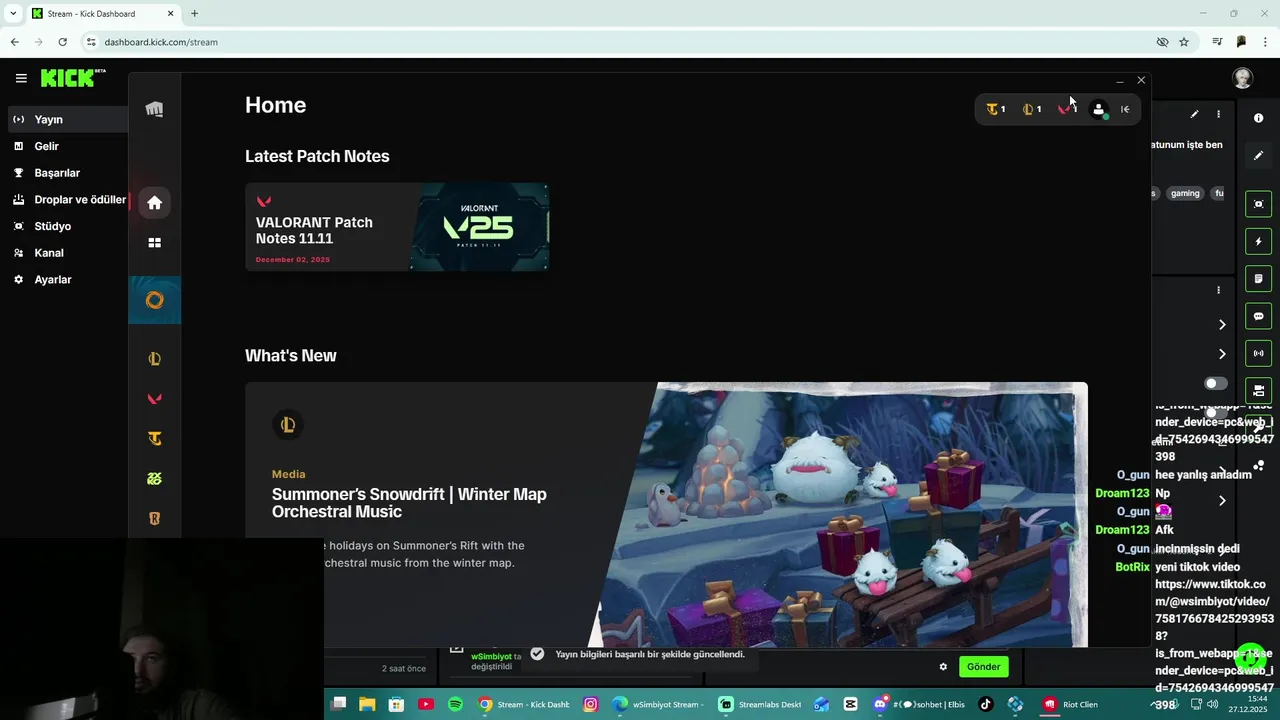Open a new browser tab
1280x720 pixels.
tap(194, 14)
